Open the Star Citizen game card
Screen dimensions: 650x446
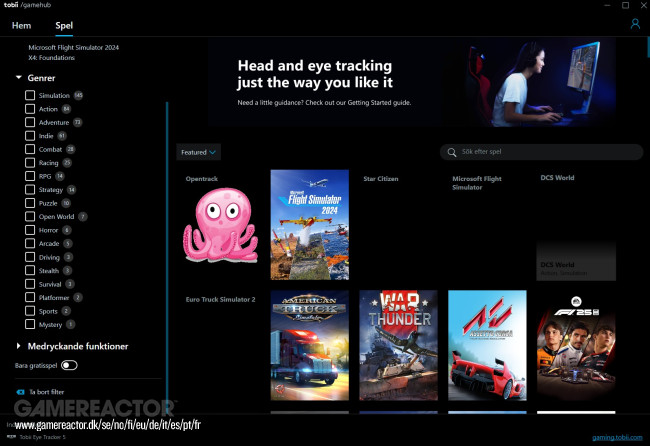(x=398, y=225)
